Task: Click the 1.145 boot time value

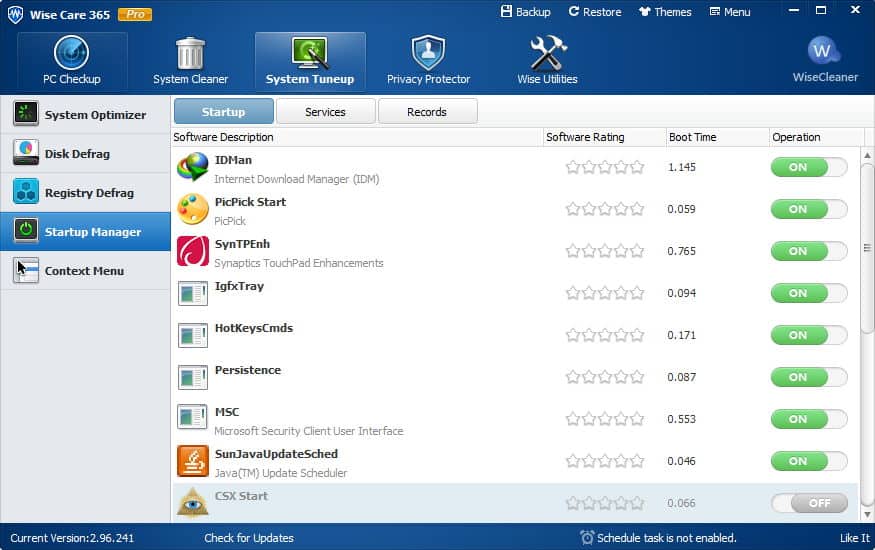Action: click(681, 167)
